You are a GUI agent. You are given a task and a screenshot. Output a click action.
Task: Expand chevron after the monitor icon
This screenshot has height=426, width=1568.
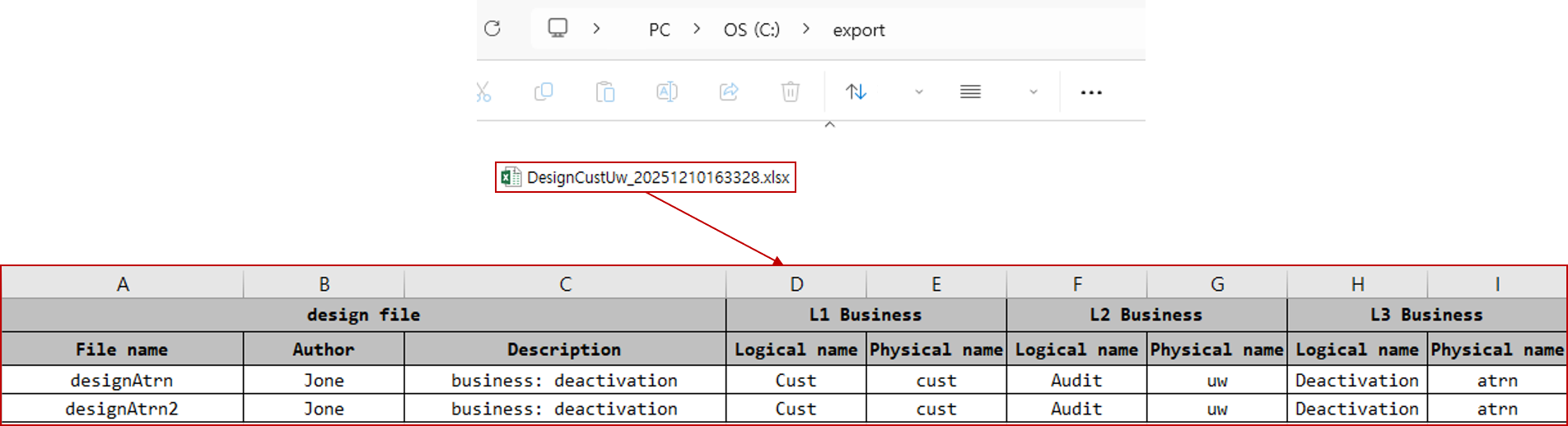(x=596, y=29)
